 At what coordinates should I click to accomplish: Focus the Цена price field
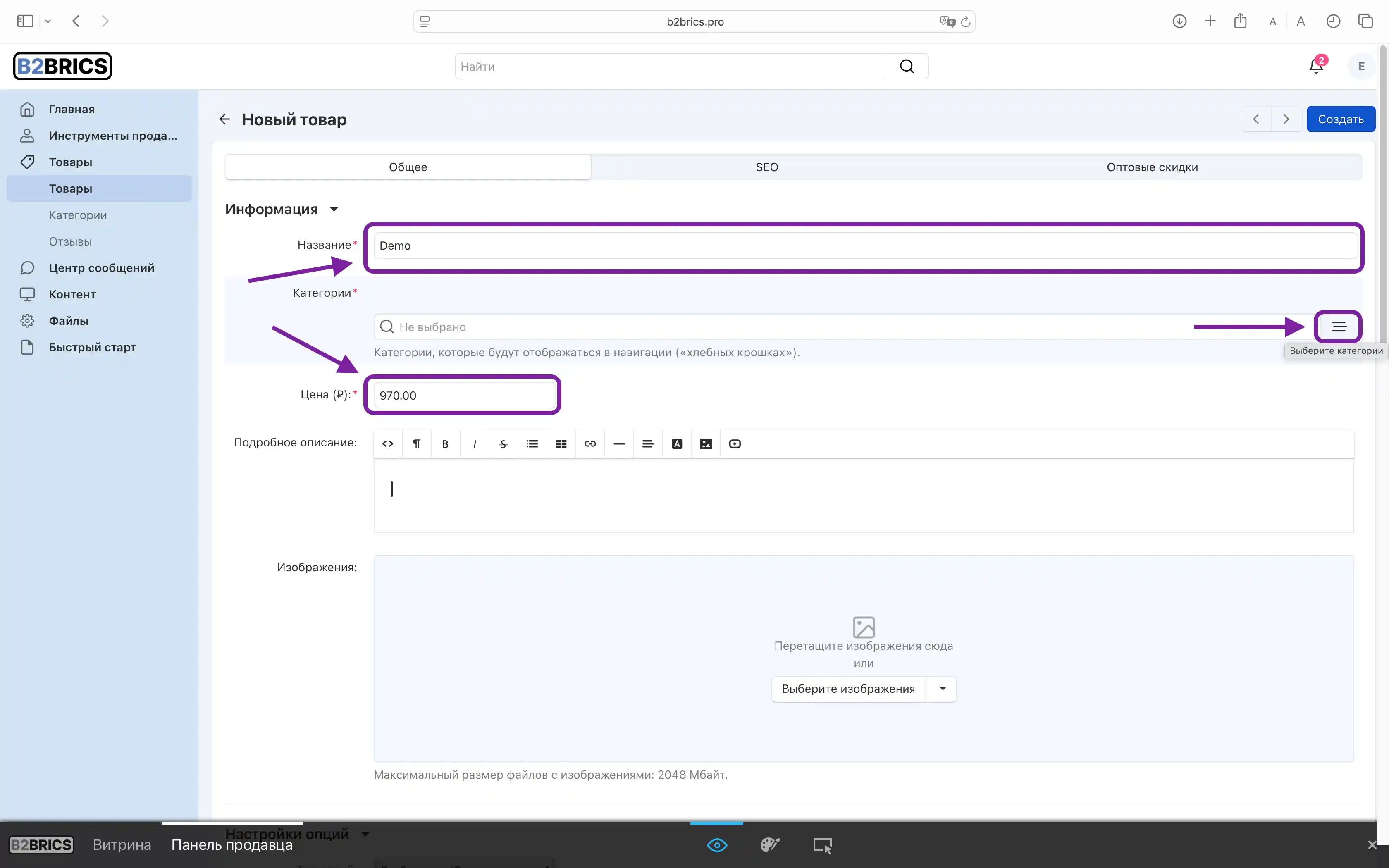(x=465, y=395)
